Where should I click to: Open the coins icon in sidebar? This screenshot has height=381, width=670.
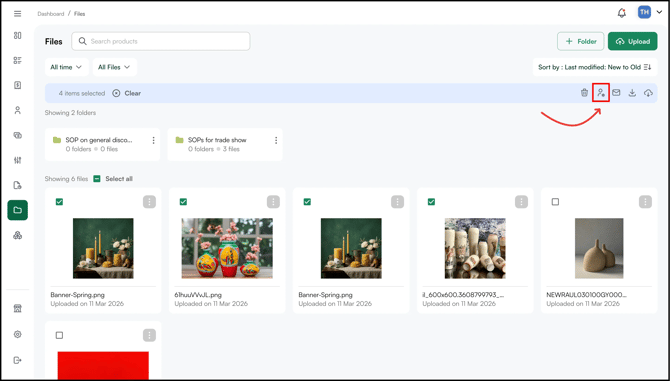[x=18, y=135]
